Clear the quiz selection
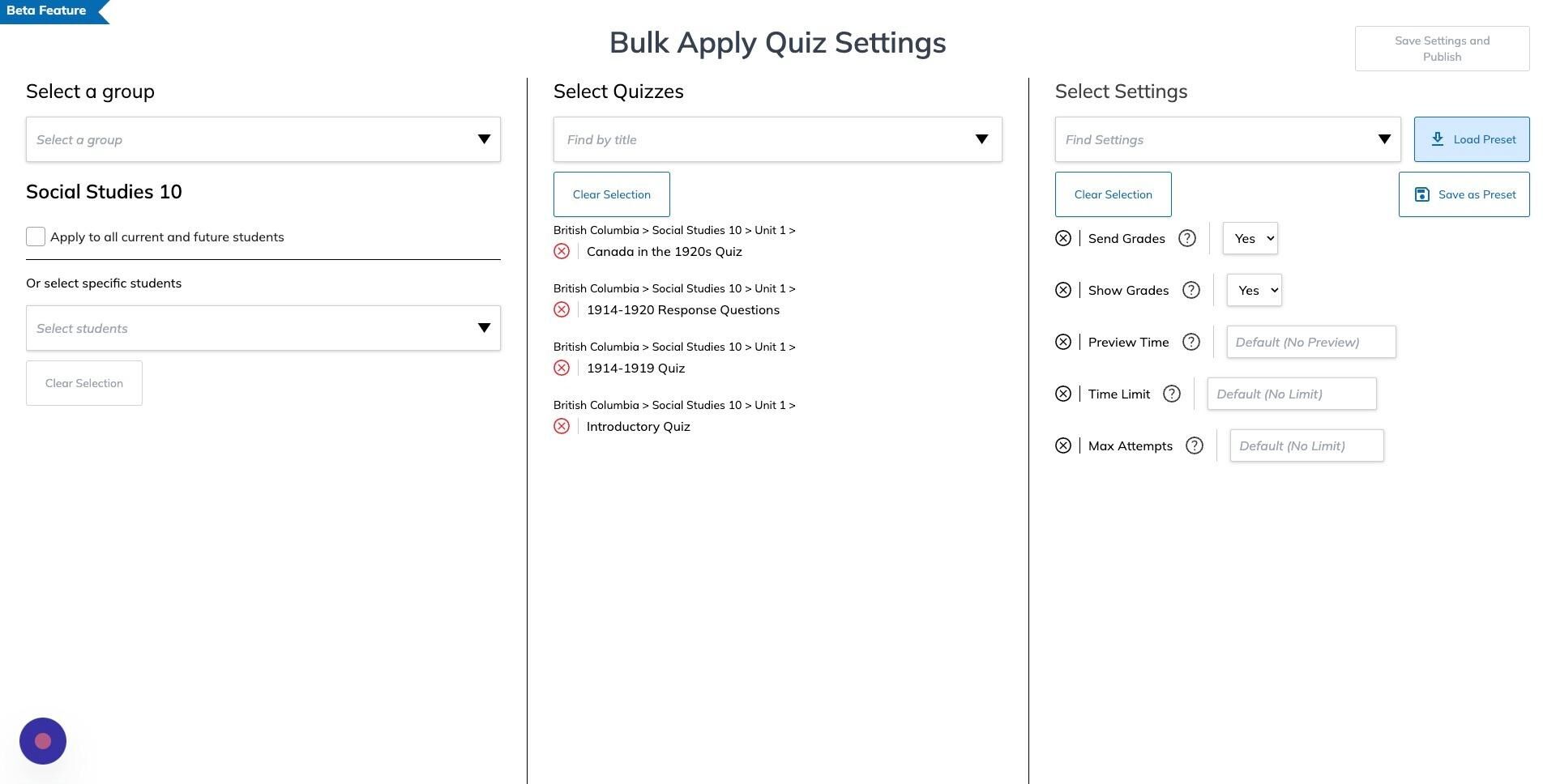The width and height of the screenshot is (1556, 784). point(611,194)
